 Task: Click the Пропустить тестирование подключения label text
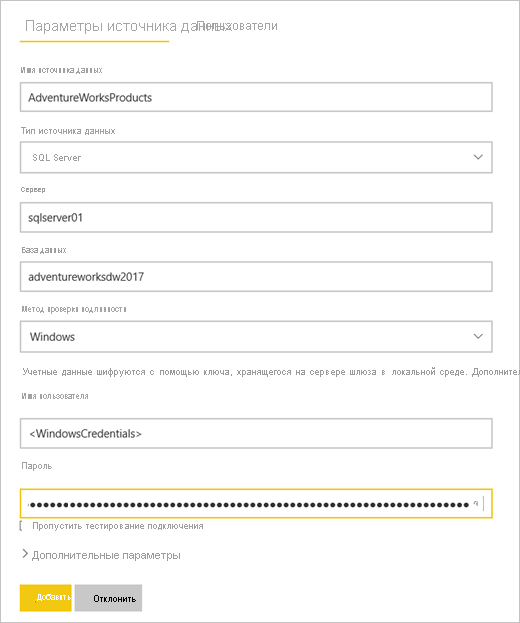pos(118,526)
